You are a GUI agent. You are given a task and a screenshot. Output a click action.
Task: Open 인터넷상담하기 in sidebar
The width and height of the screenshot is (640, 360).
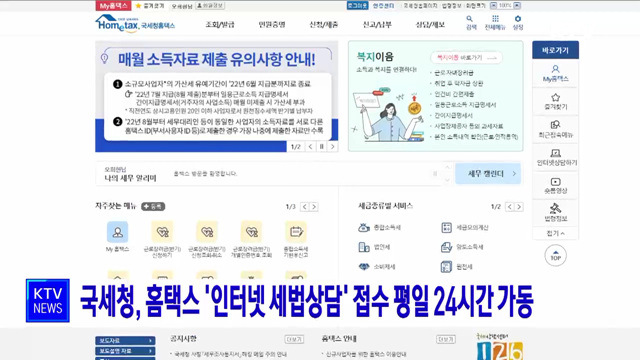[555, 158]
